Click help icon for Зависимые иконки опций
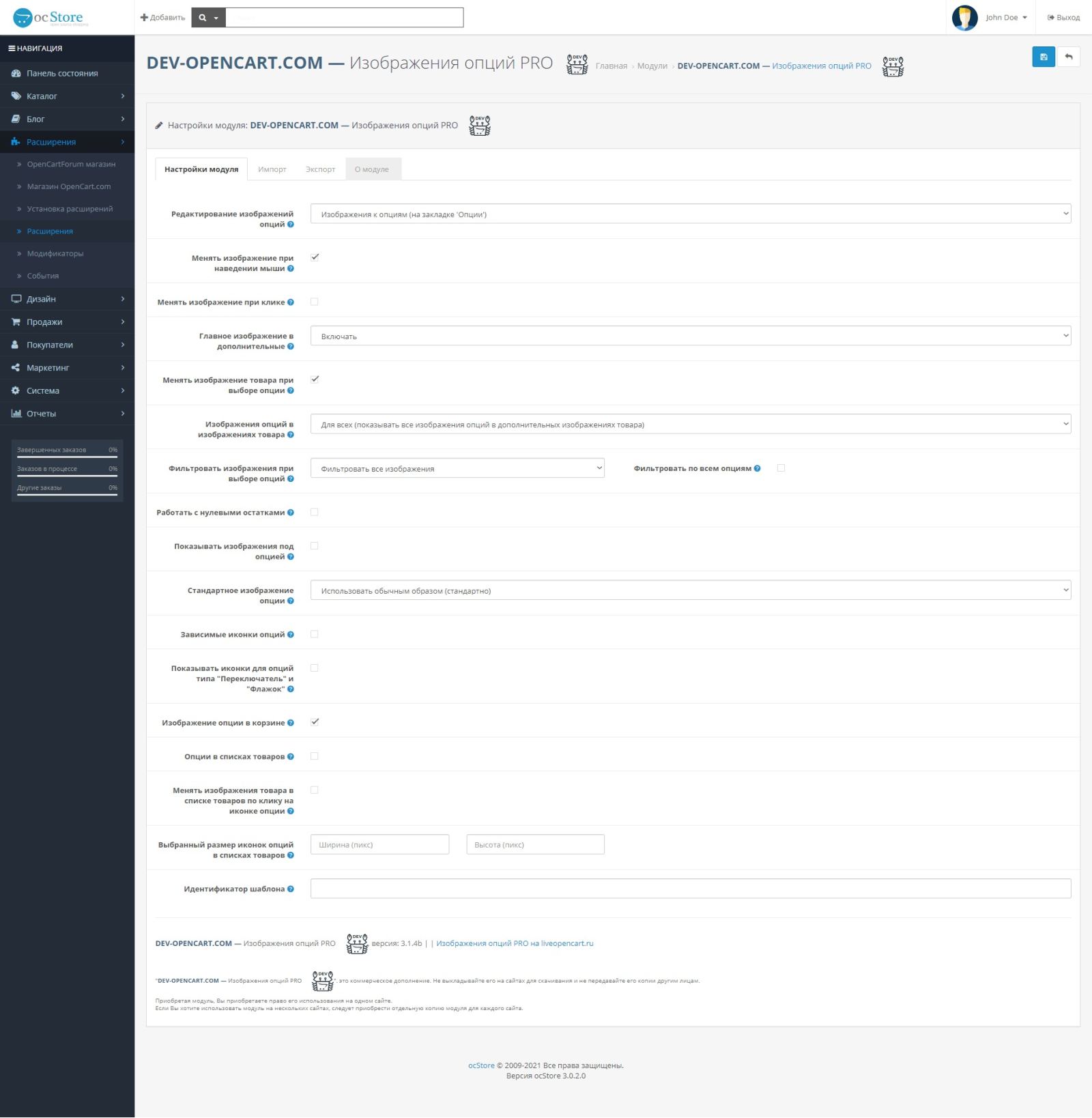Image resolution: width=1092 pixels, height=1118 pixels. 291,635
